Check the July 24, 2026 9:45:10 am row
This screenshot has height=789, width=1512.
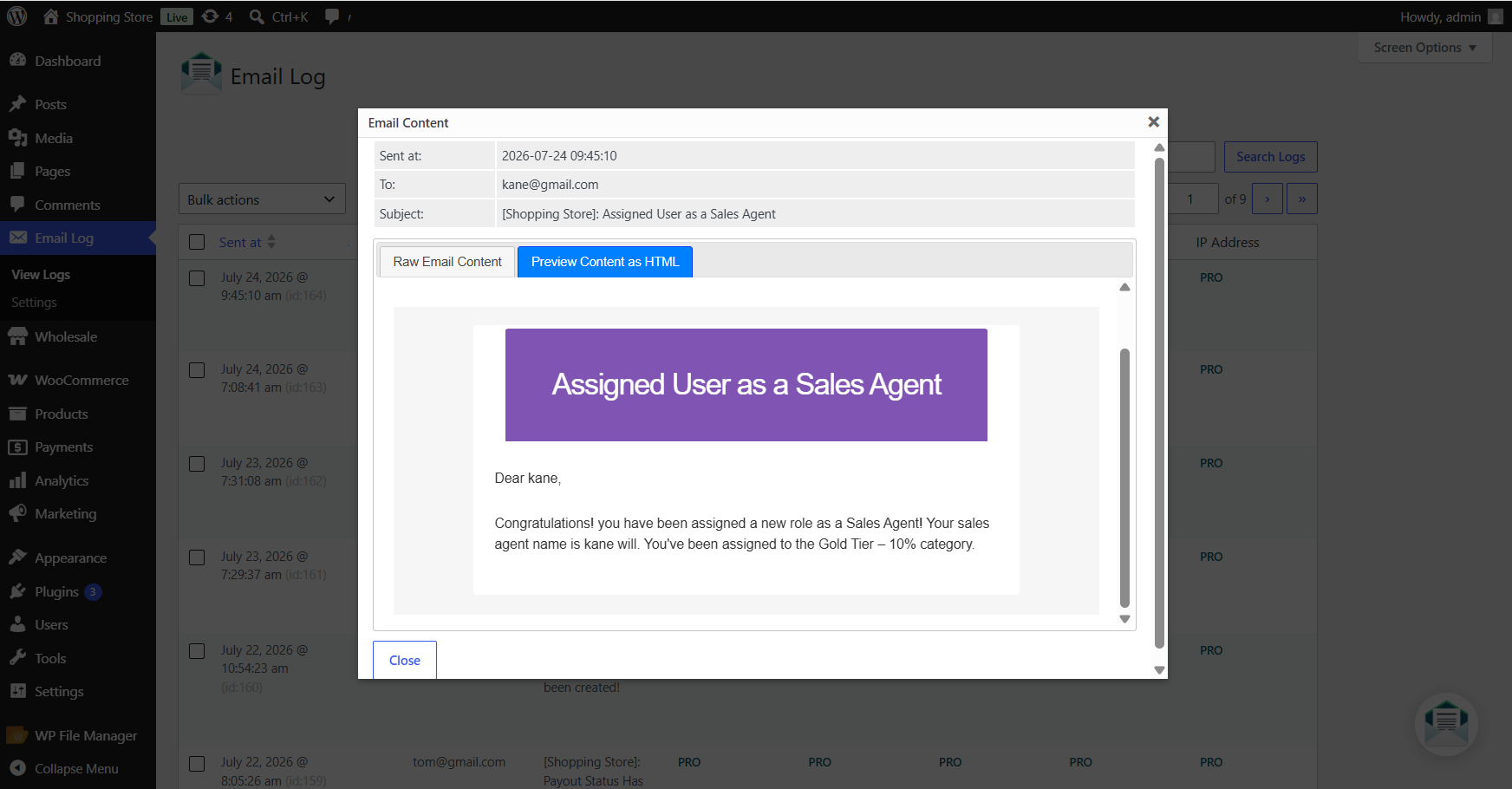(x=197, y=277)
